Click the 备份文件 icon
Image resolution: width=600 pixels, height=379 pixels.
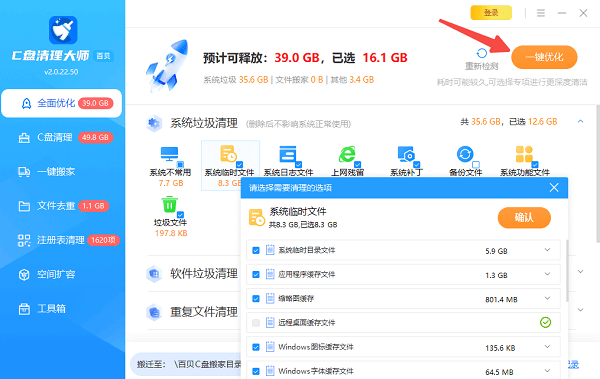tap(465, 154)
